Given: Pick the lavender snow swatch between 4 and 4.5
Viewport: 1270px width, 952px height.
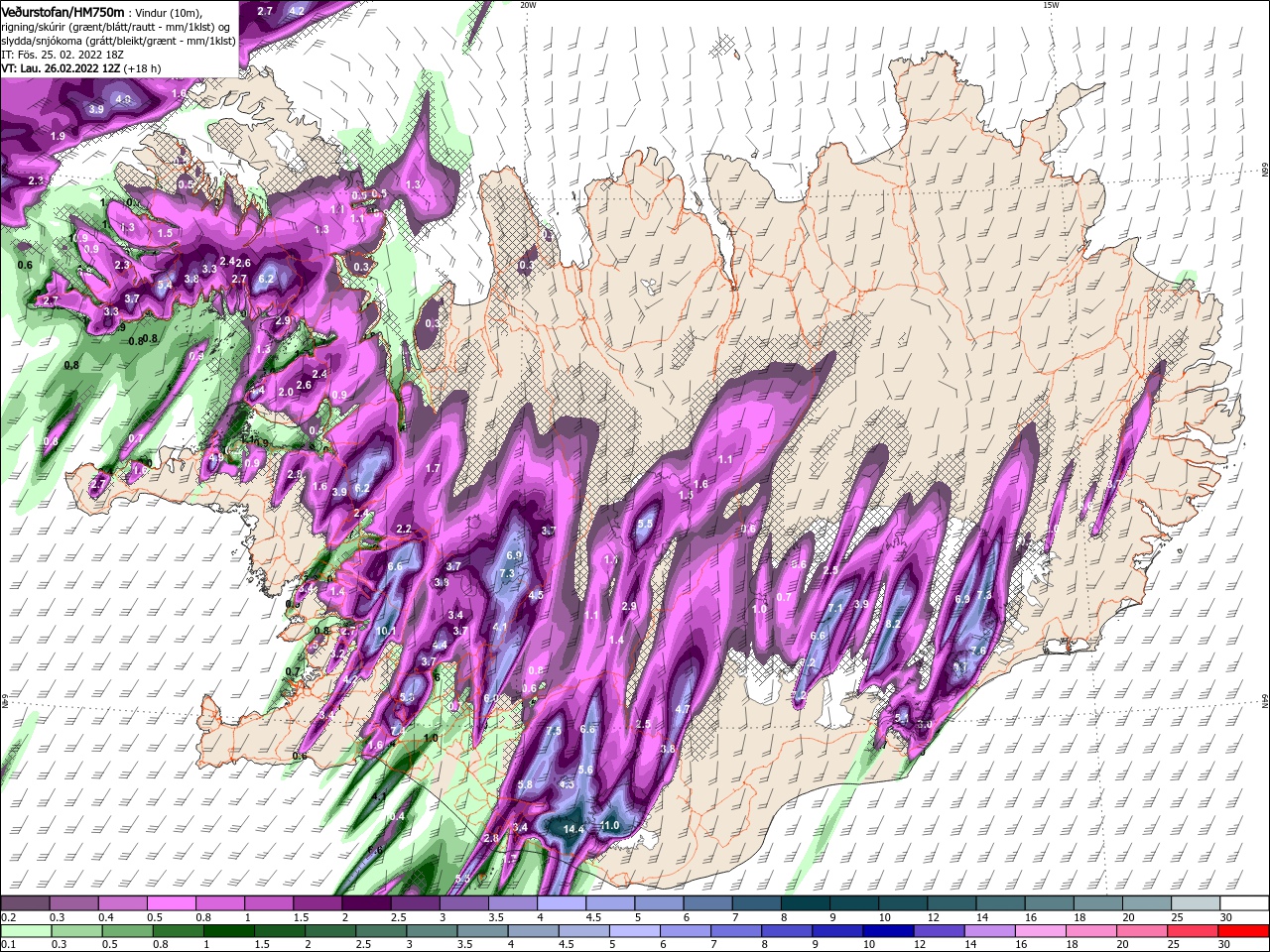Looking at the screenshot, I should coord(562,904).
